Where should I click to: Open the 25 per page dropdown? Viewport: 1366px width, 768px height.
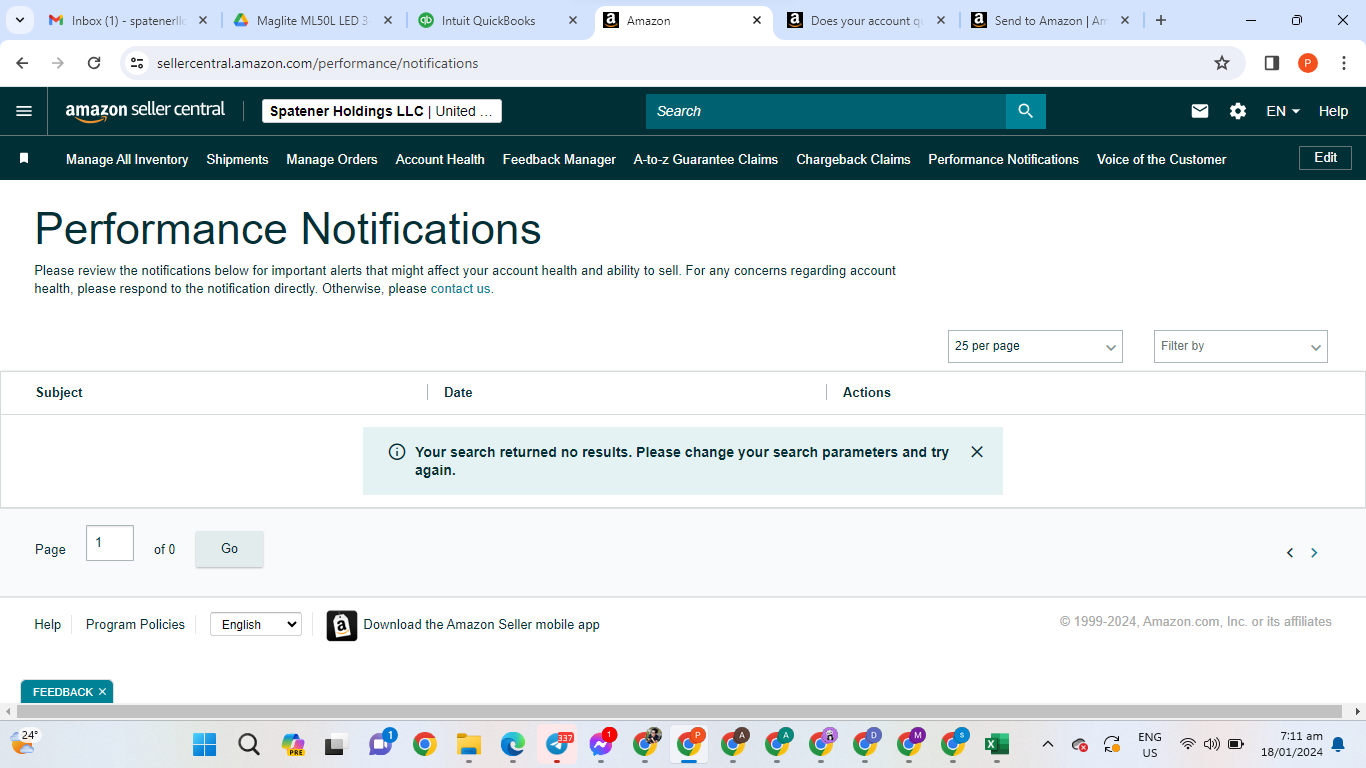pos(1035,346)
